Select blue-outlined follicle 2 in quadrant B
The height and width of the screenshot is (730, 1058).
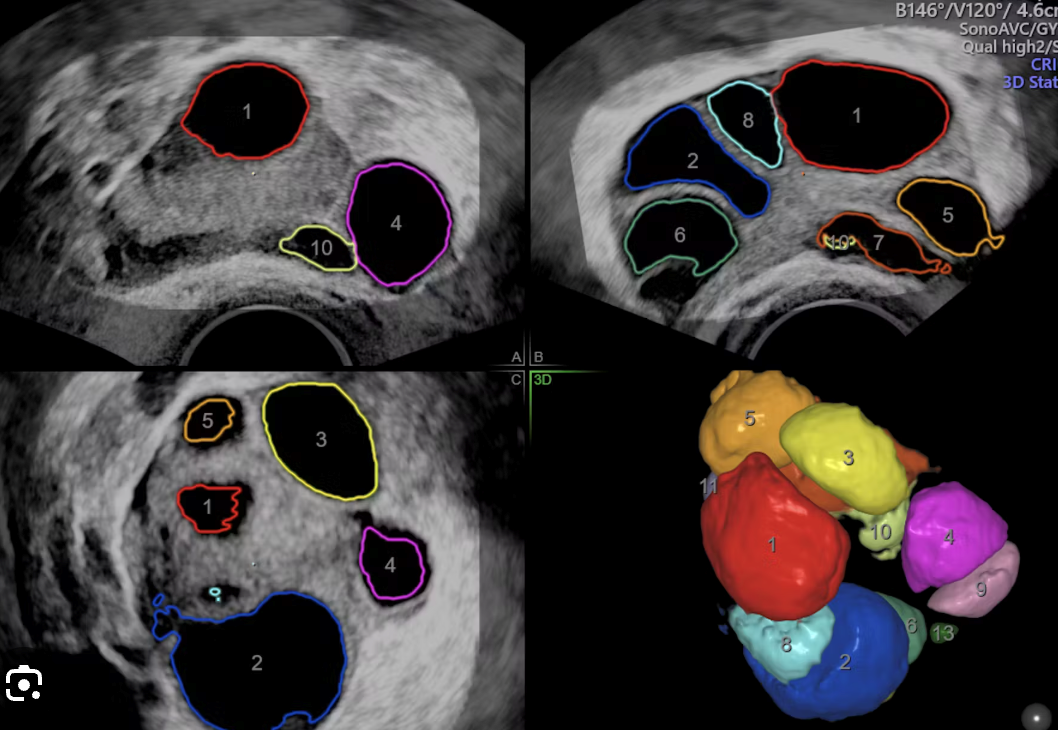click(693, 159)
